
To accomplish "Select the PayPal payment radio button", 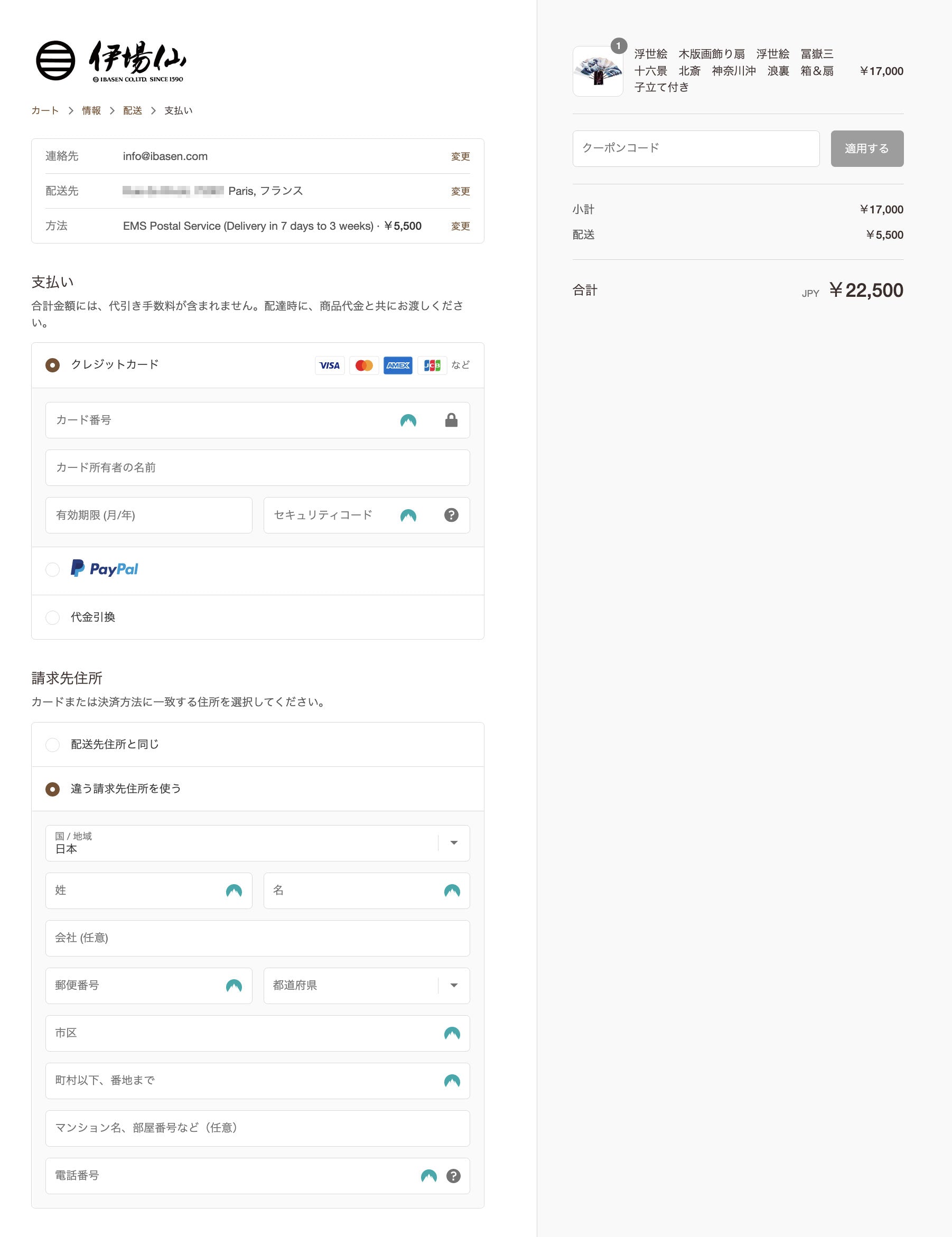I will click(53, 570).
